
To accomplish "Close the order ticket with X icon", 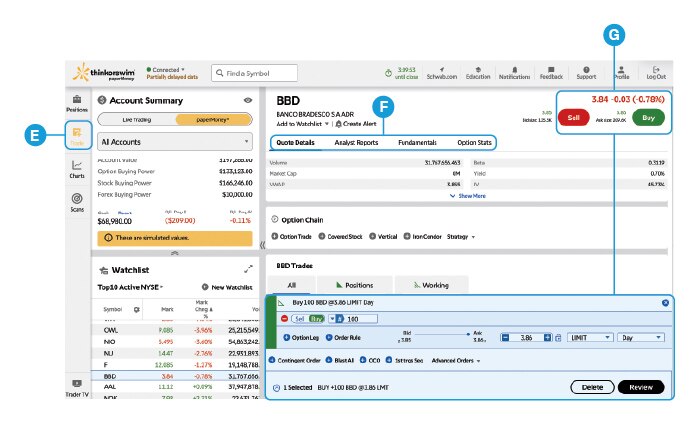I will [665, 303].
